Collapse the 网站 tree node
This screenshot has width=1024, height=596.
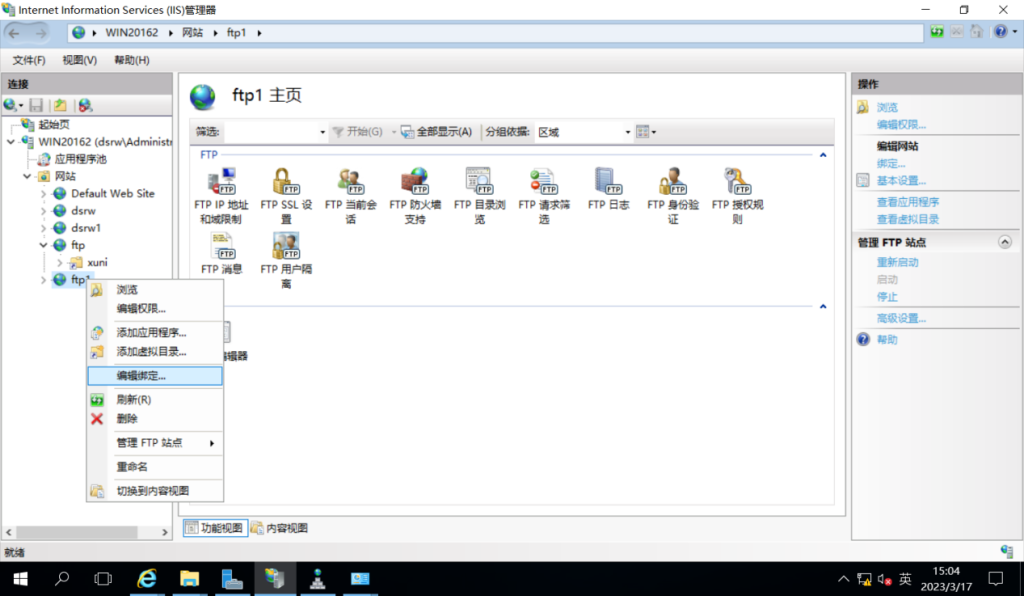27,176
